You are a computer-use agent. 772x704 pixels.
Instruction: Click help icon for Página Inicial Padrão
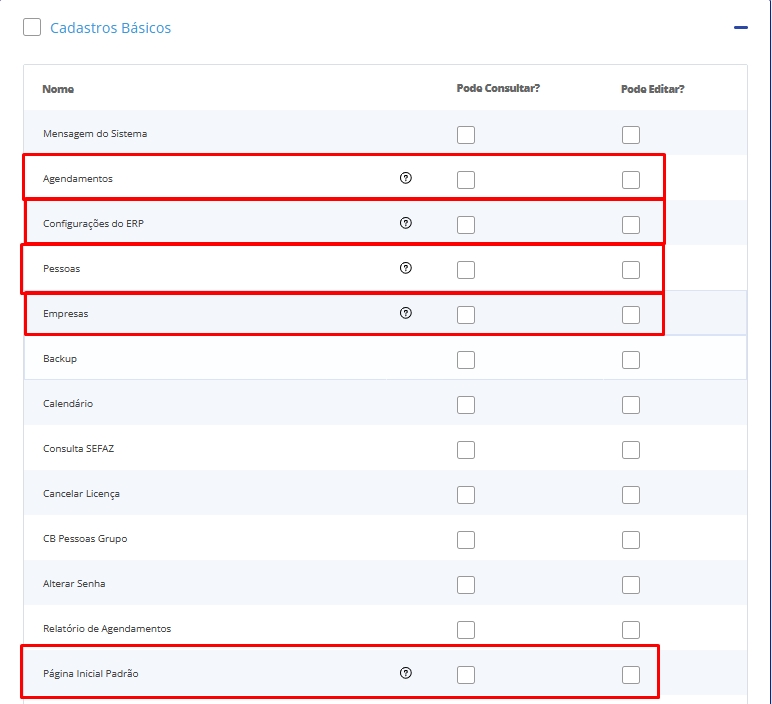click(x=405, y=673)
